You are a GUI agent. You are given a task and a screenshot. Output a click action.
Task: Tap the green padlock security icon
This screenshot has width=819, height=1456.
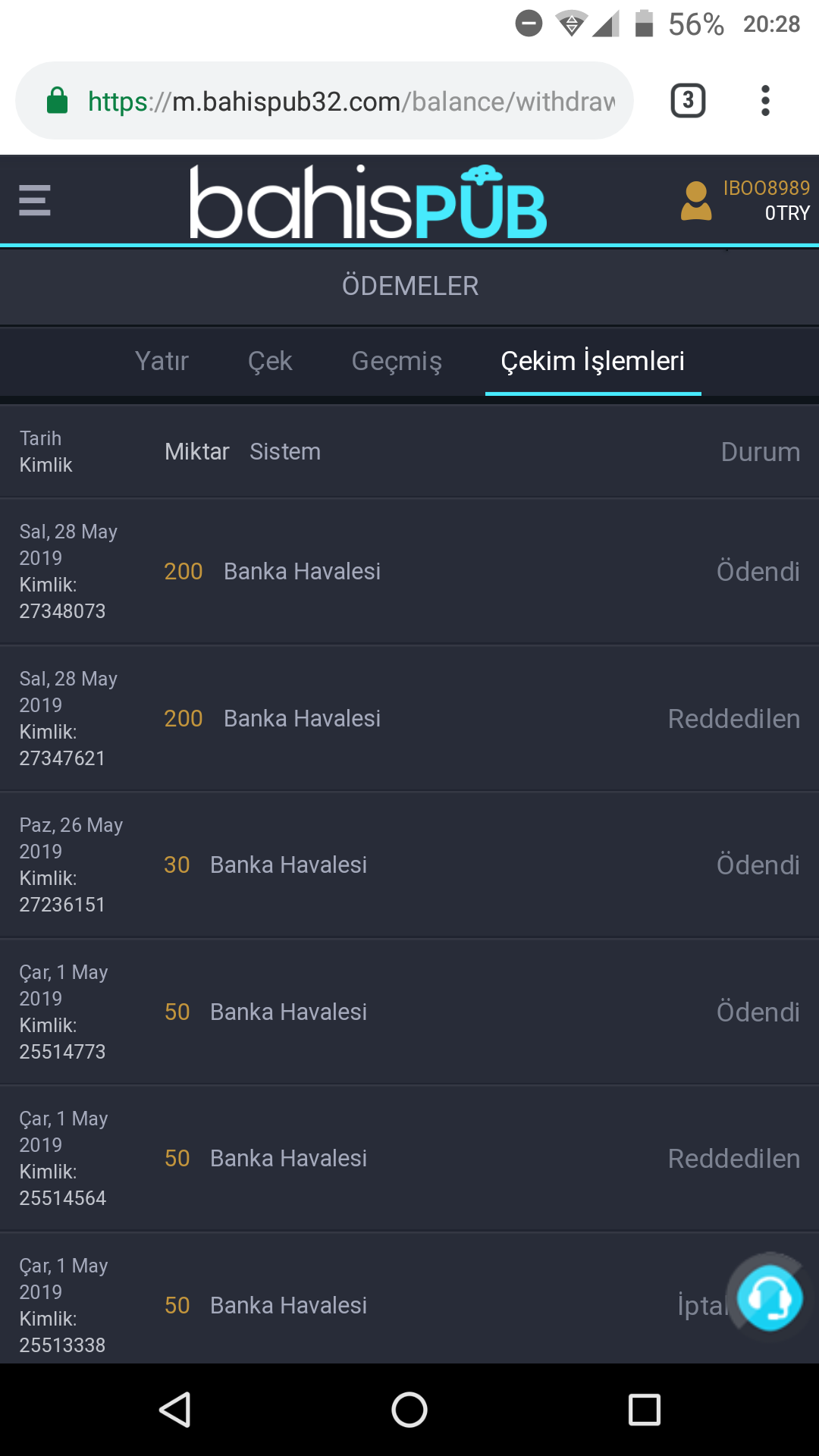tap(58, 100)
